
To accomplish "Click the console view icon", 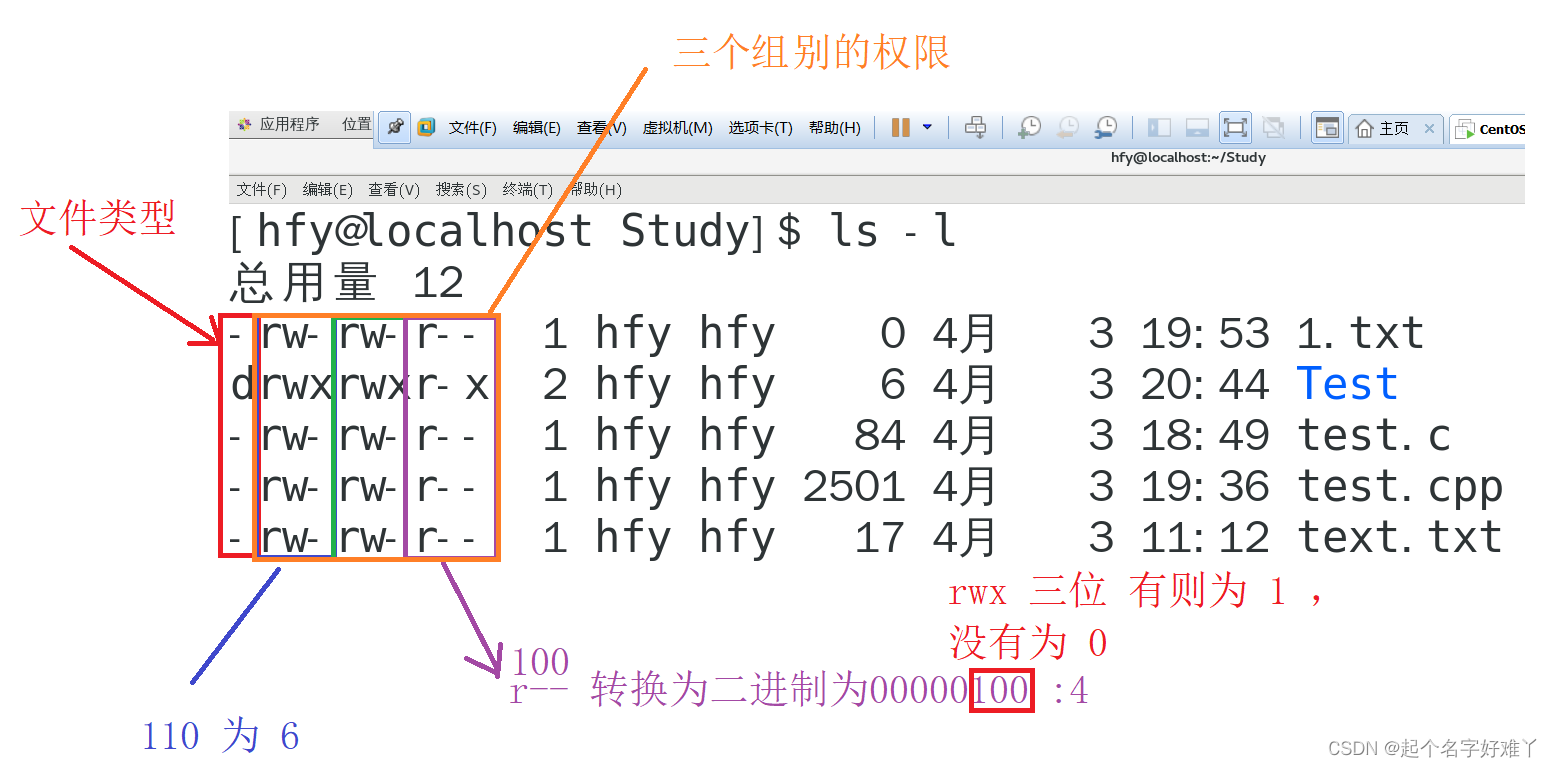I will pyautogui.click(x=1327, y=128).
